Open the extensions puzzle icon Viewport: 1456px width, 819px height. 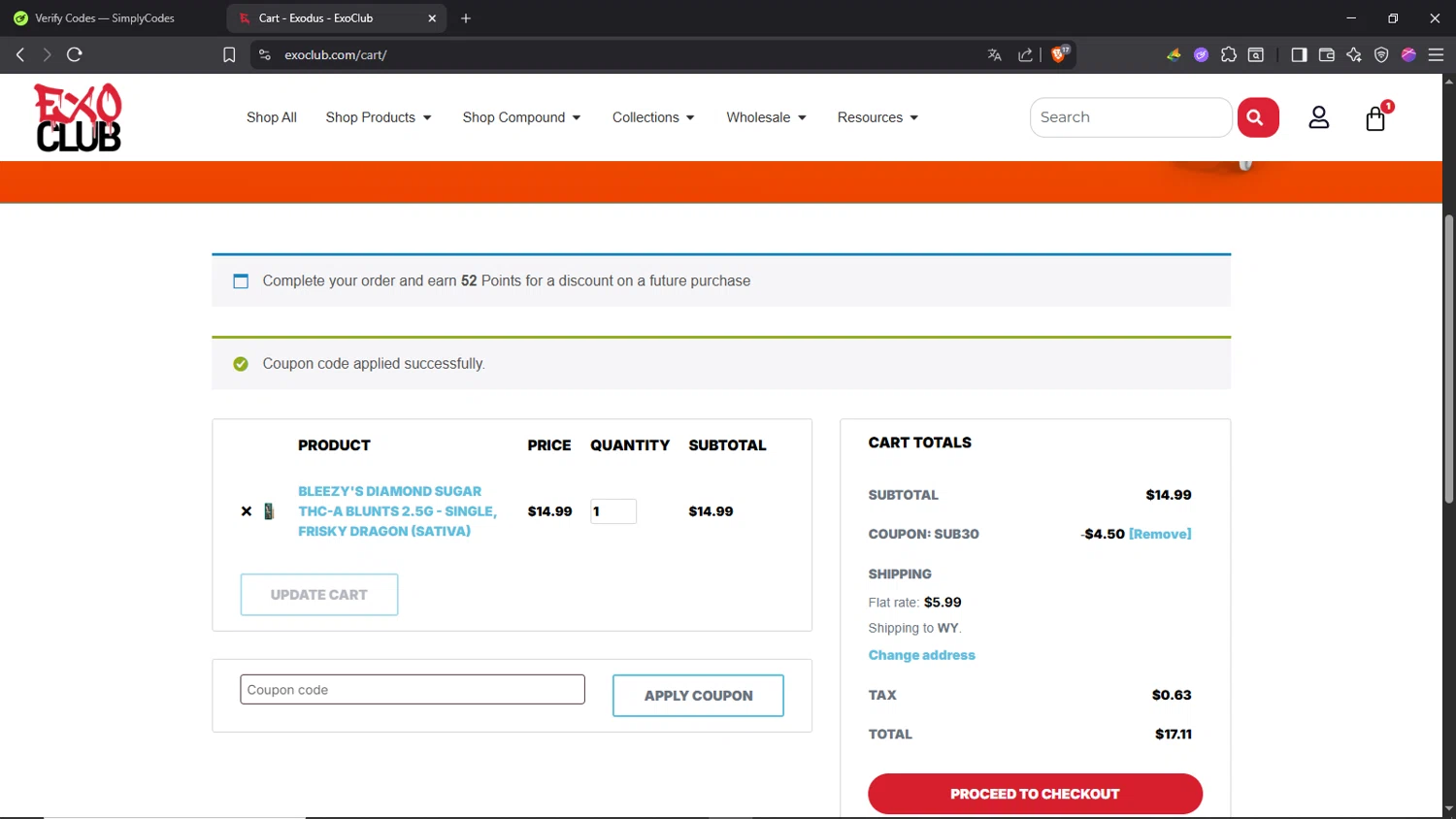pos(1229,55)
